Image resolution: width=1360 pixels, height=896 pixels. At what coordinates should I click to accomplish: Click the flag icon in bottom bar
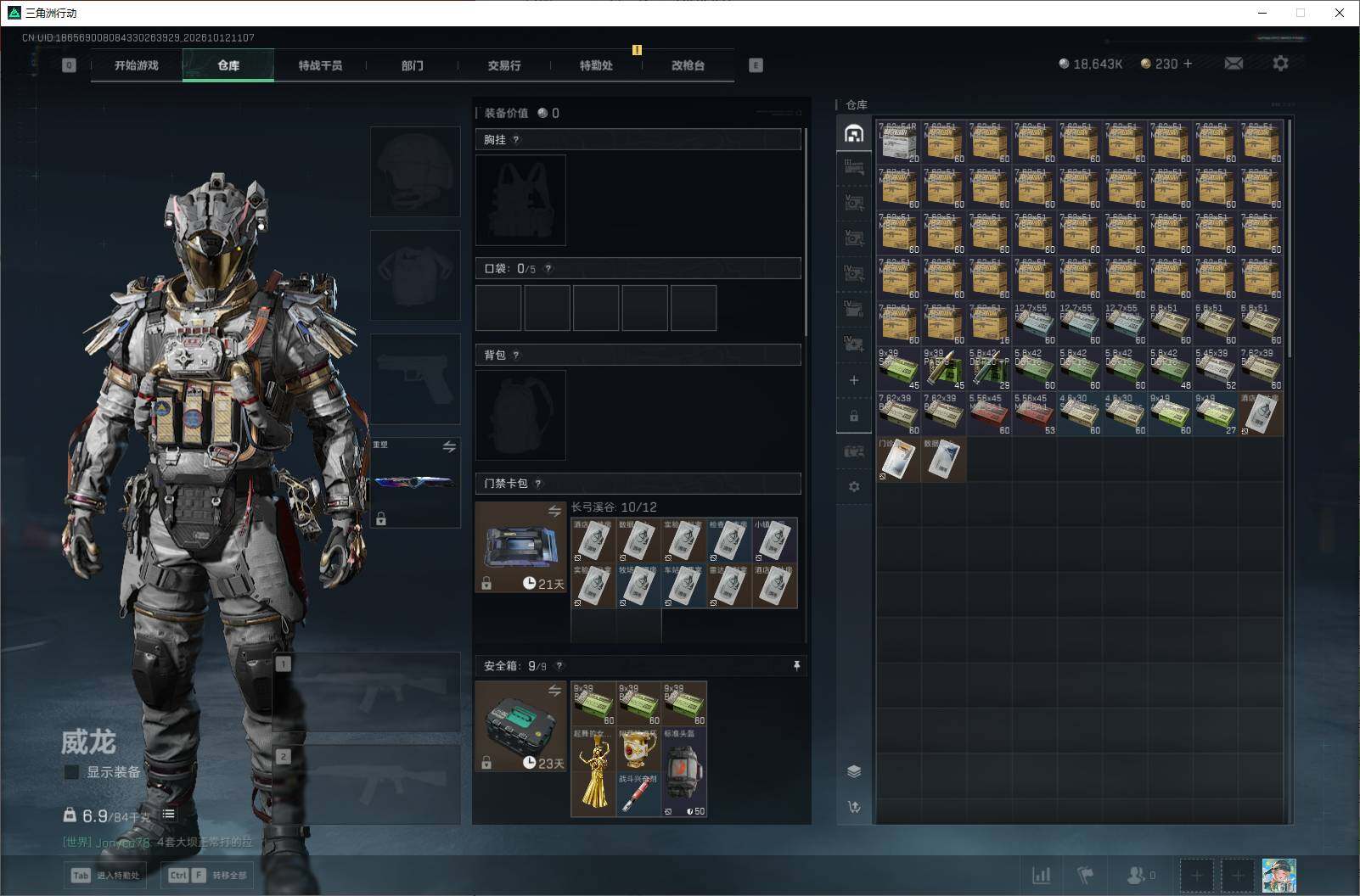[1085, 875]
